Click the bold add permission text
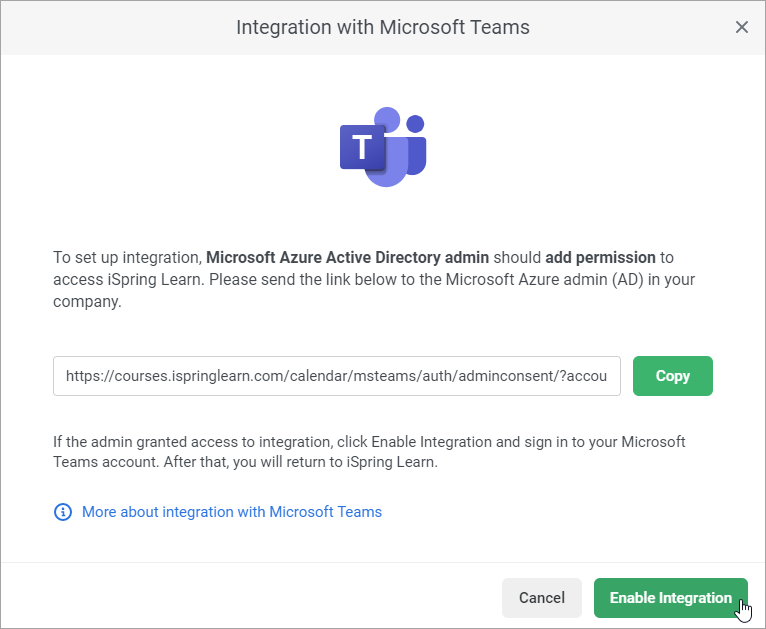 click(599, 258)
